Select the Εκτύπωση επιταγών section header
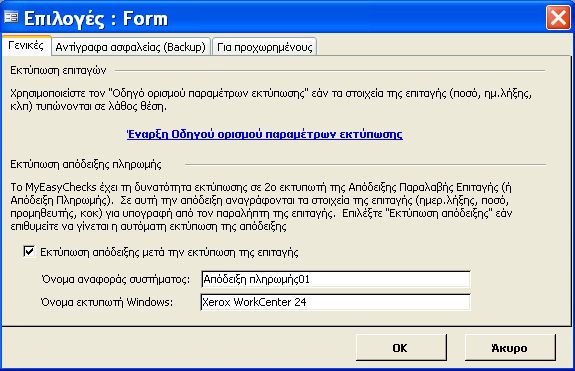Viewport: 575px width, 371px height. pyautogui.click(x=58, y=70)
